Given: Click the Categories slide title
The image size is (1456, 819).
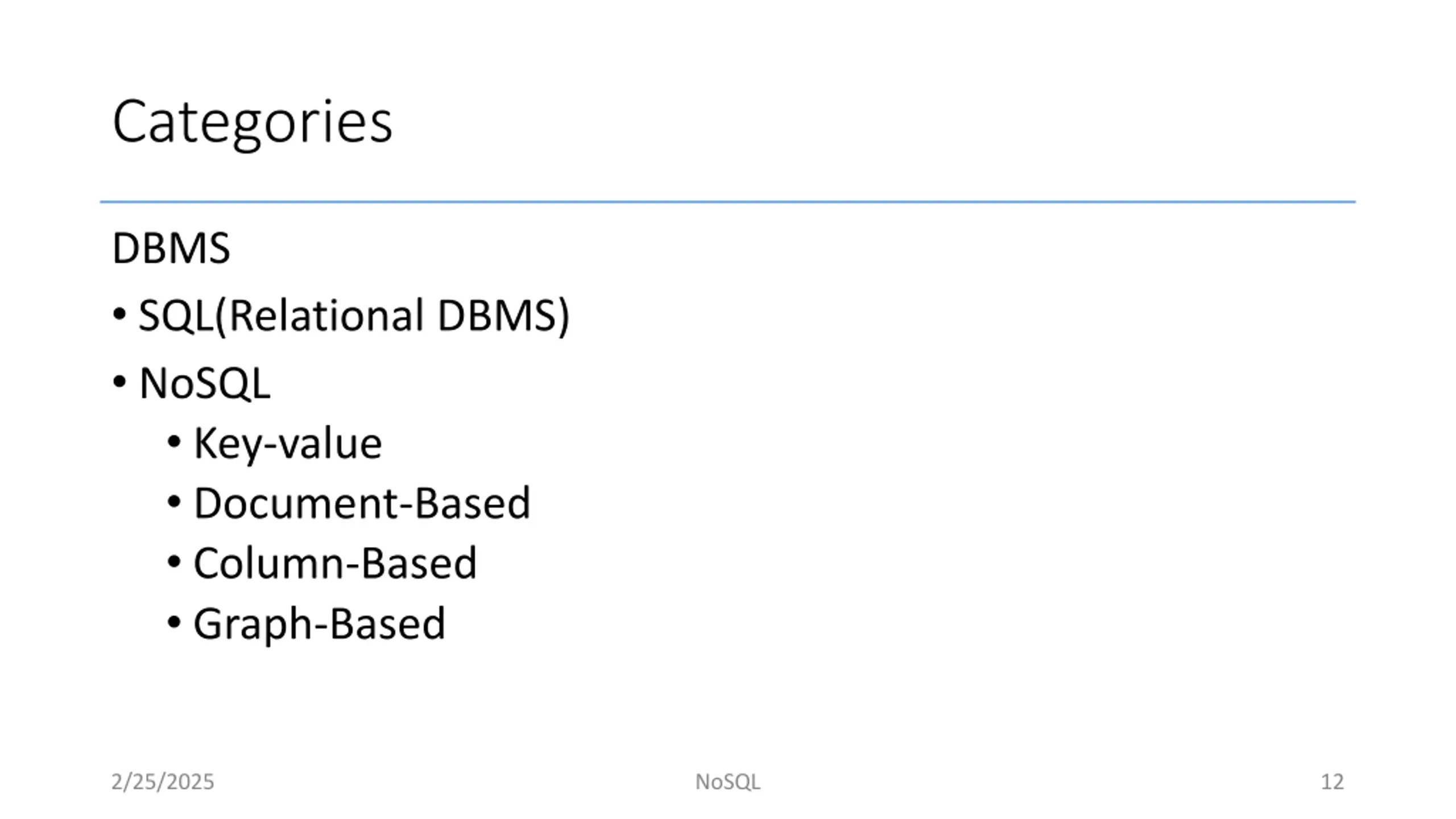Looking at the screenshot, I should (x=253, y=123).
